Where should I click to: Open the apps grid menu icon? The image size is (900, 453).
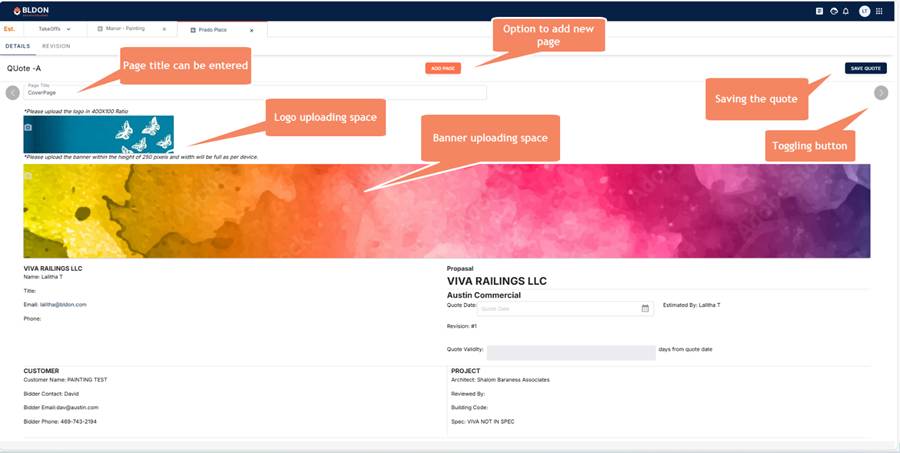click(x=879, y=11)
